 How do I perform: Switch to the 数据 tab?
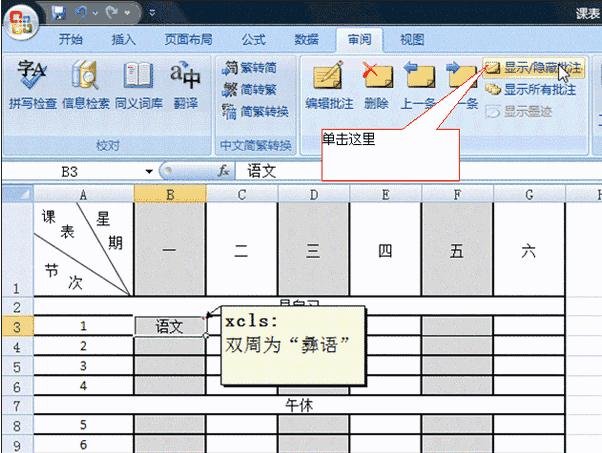(306, 39)
